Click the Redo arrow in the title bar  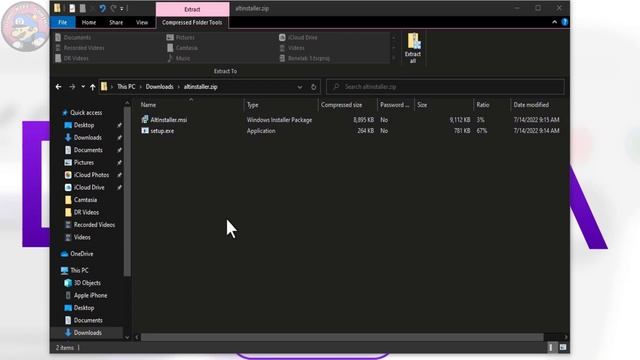(113, 8)
